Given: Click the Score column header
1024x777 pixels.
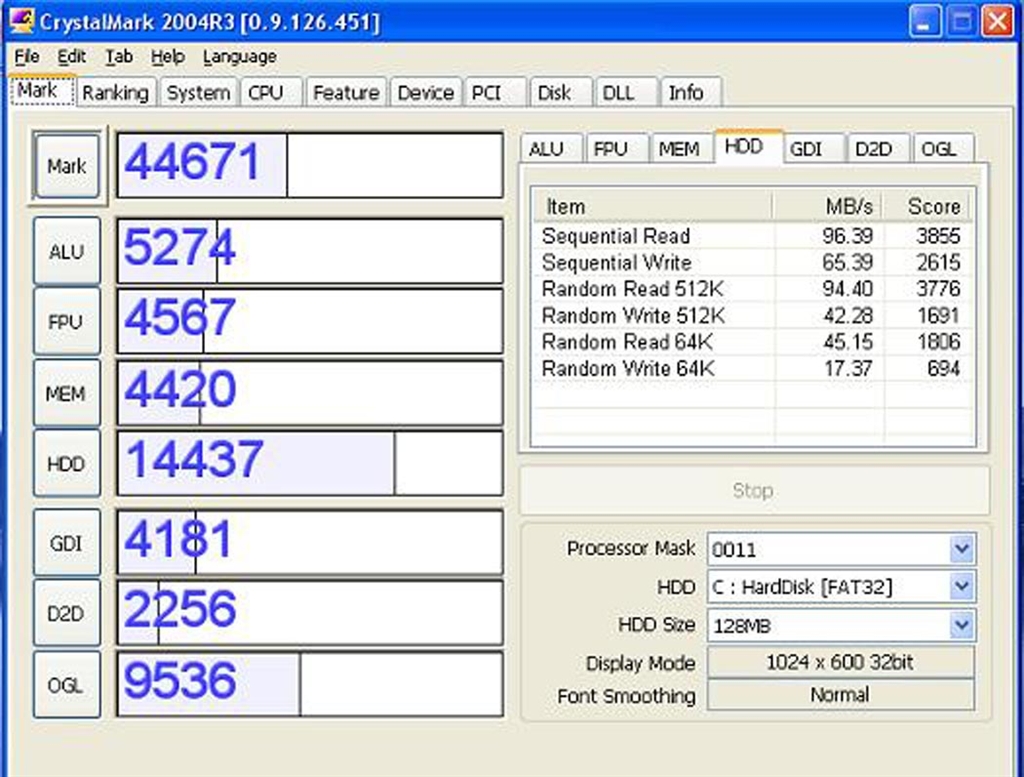Looking at the screenshot, I should 926,206.
